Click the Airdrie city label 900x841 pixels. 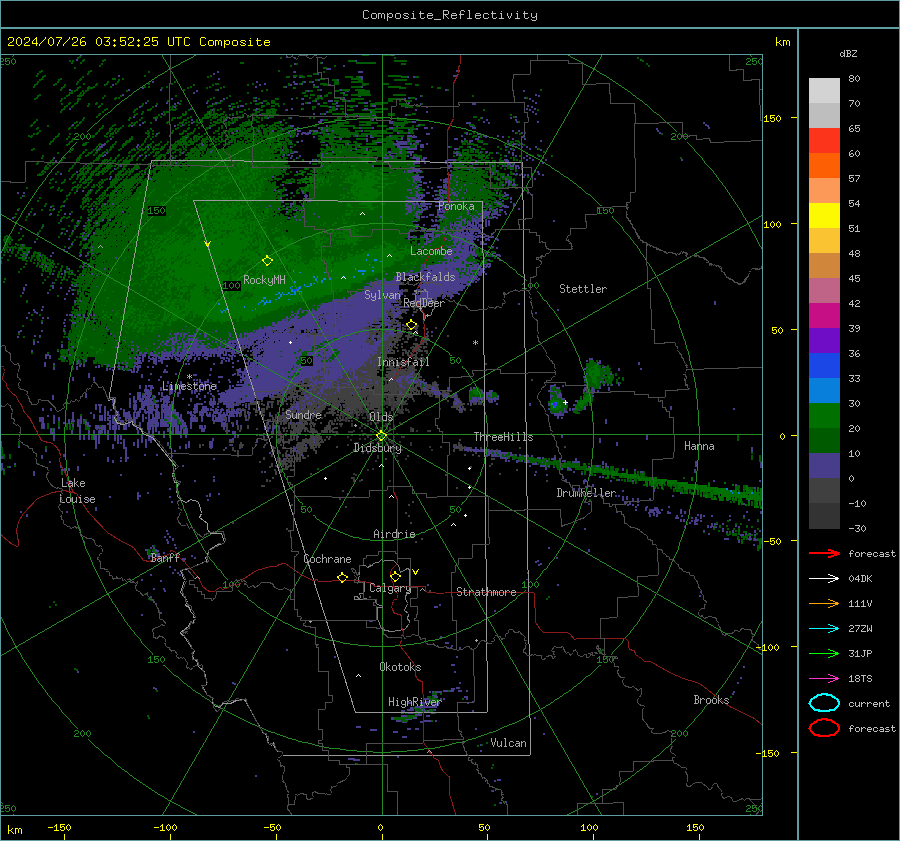pyautogui.click(x=394, y=534)
